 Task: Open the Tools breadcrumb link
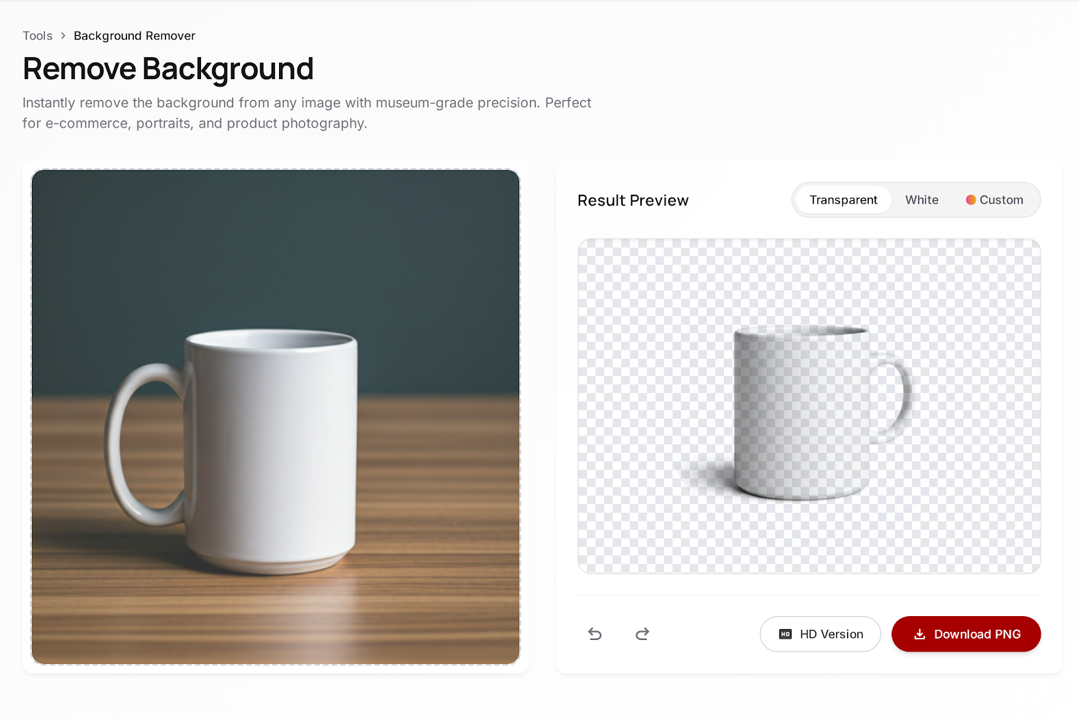(x=37, y=35)
